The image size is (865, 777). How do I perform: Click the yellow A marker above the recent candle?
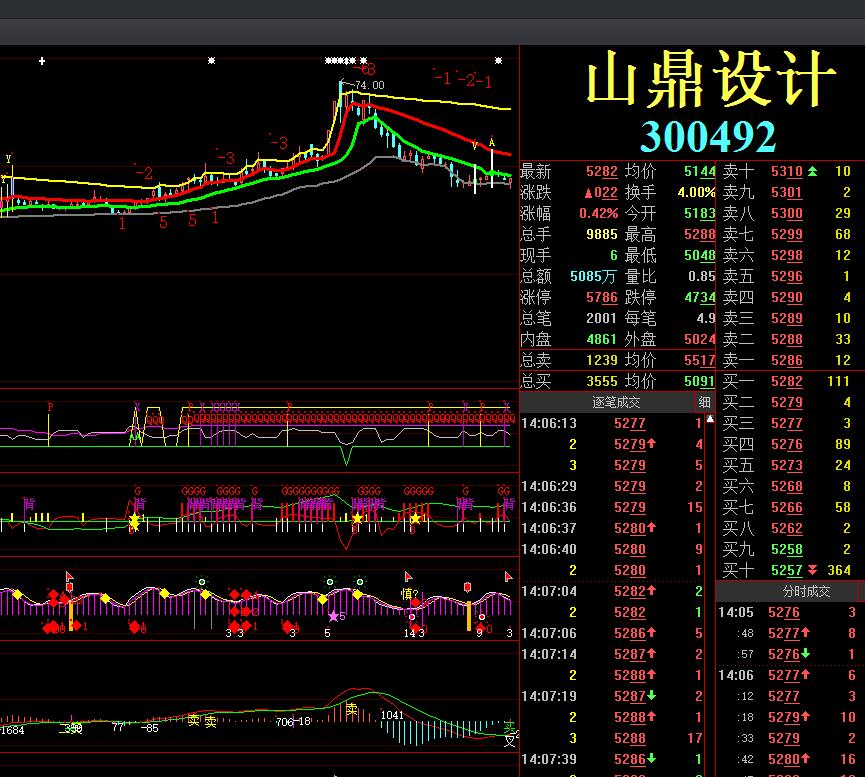492,142
